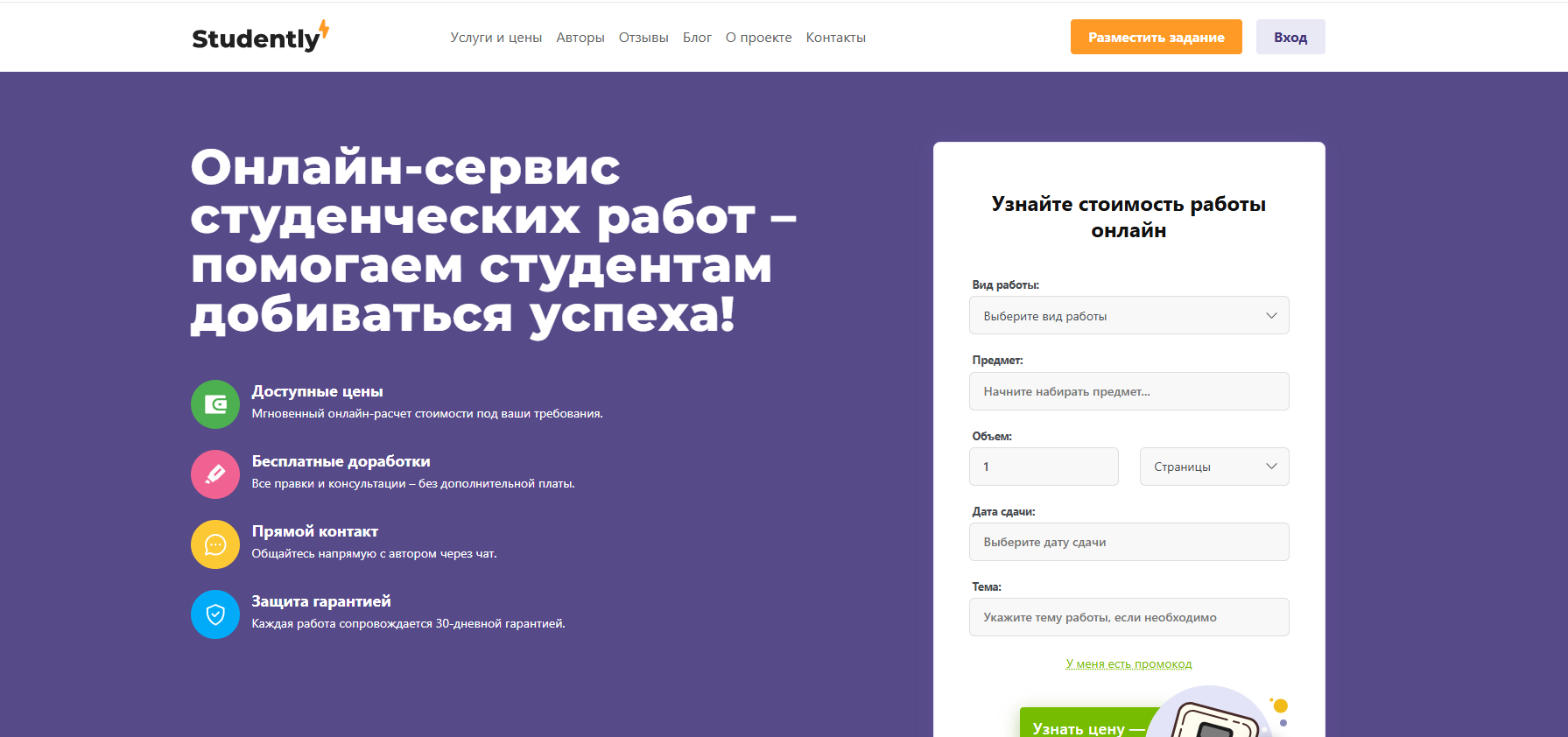Visit the 'Блог' section
Screen dimensions: 1568x737
coord(697,38)
